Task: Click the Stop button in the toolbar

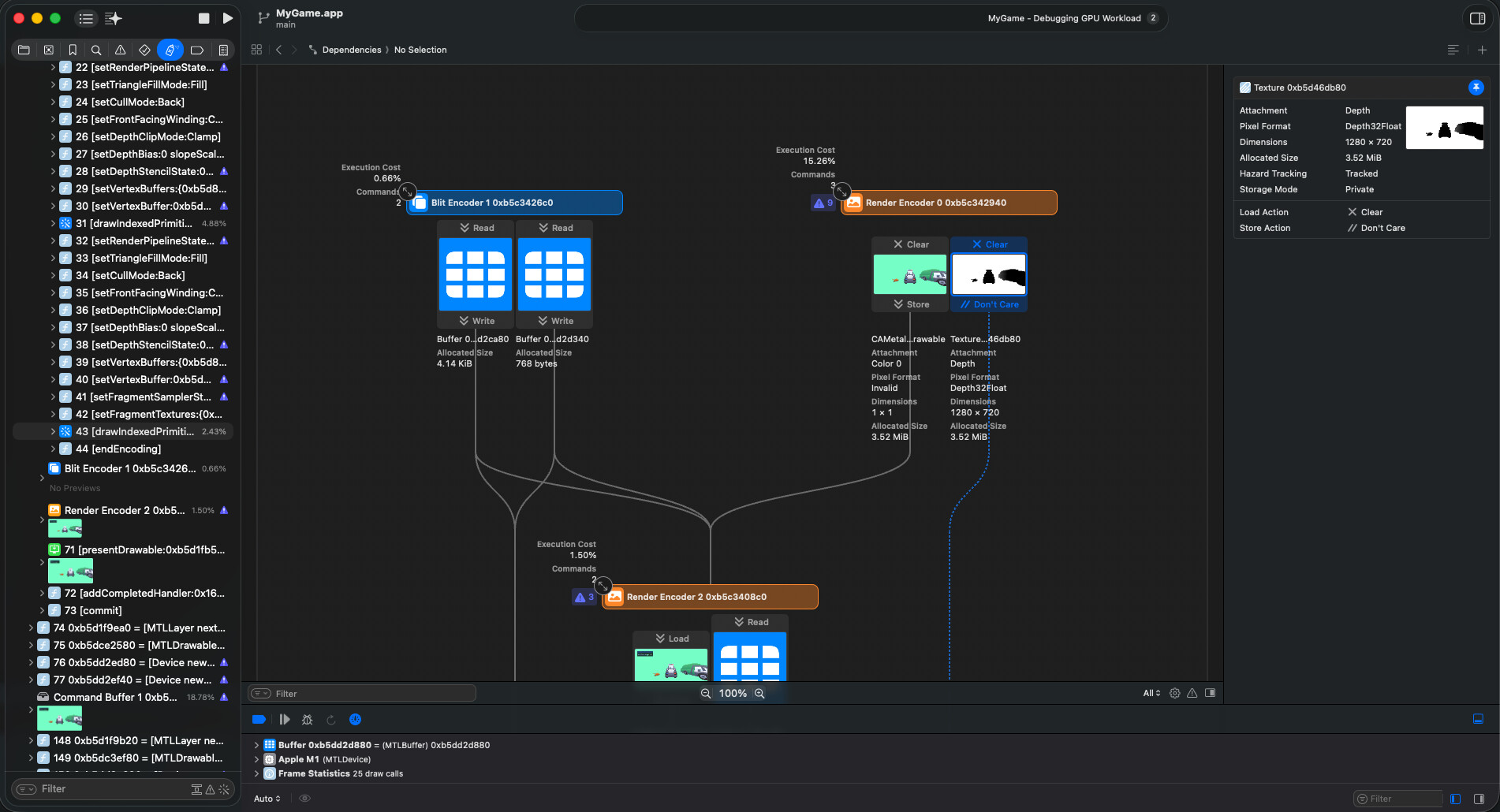Action: point(203,18)
